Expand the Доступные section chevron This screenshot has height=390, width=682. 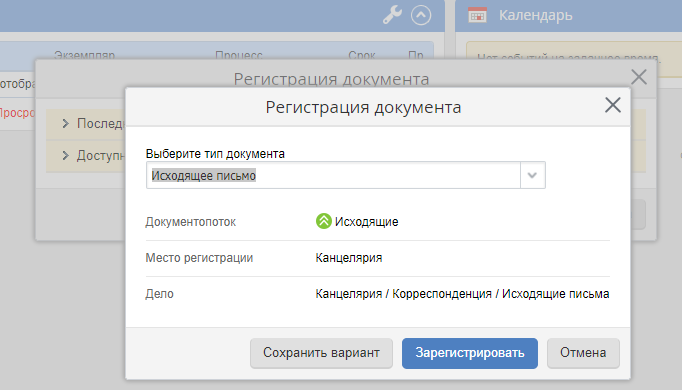pos(66,155)
